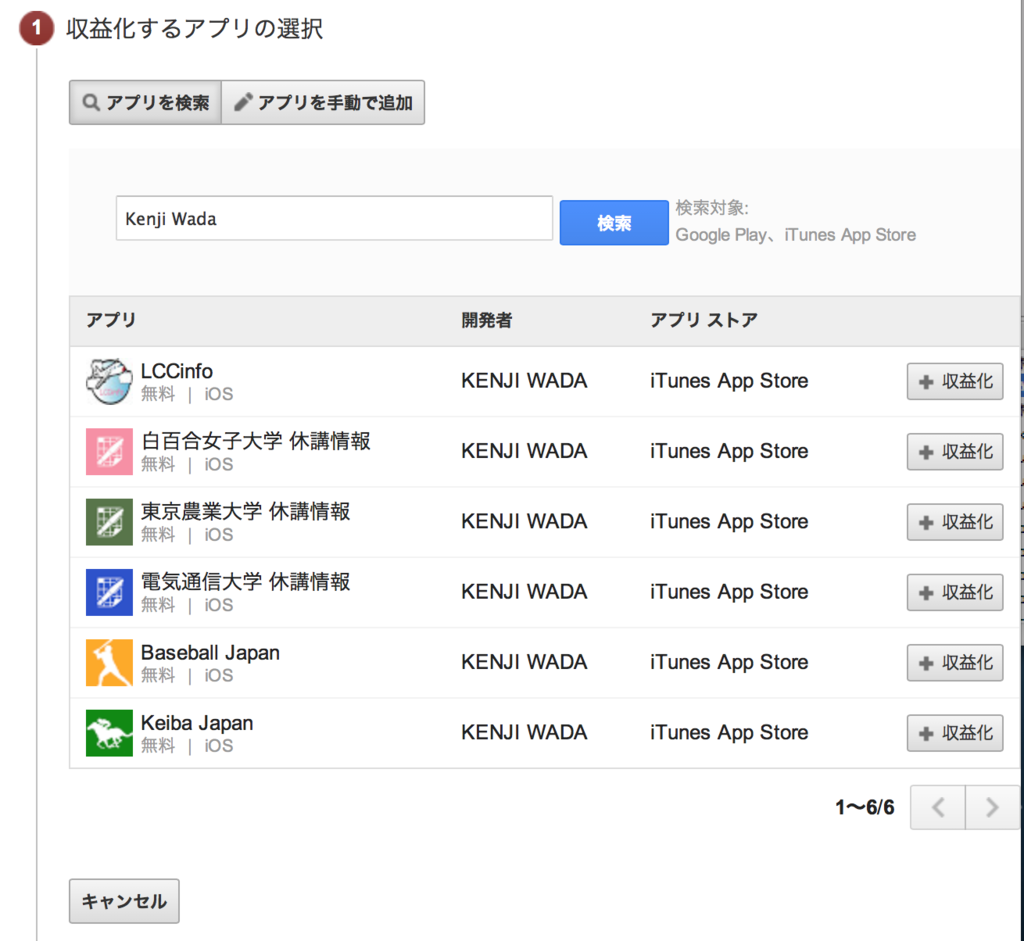Click the orange Baseball Japan app icon

(109, 663)
